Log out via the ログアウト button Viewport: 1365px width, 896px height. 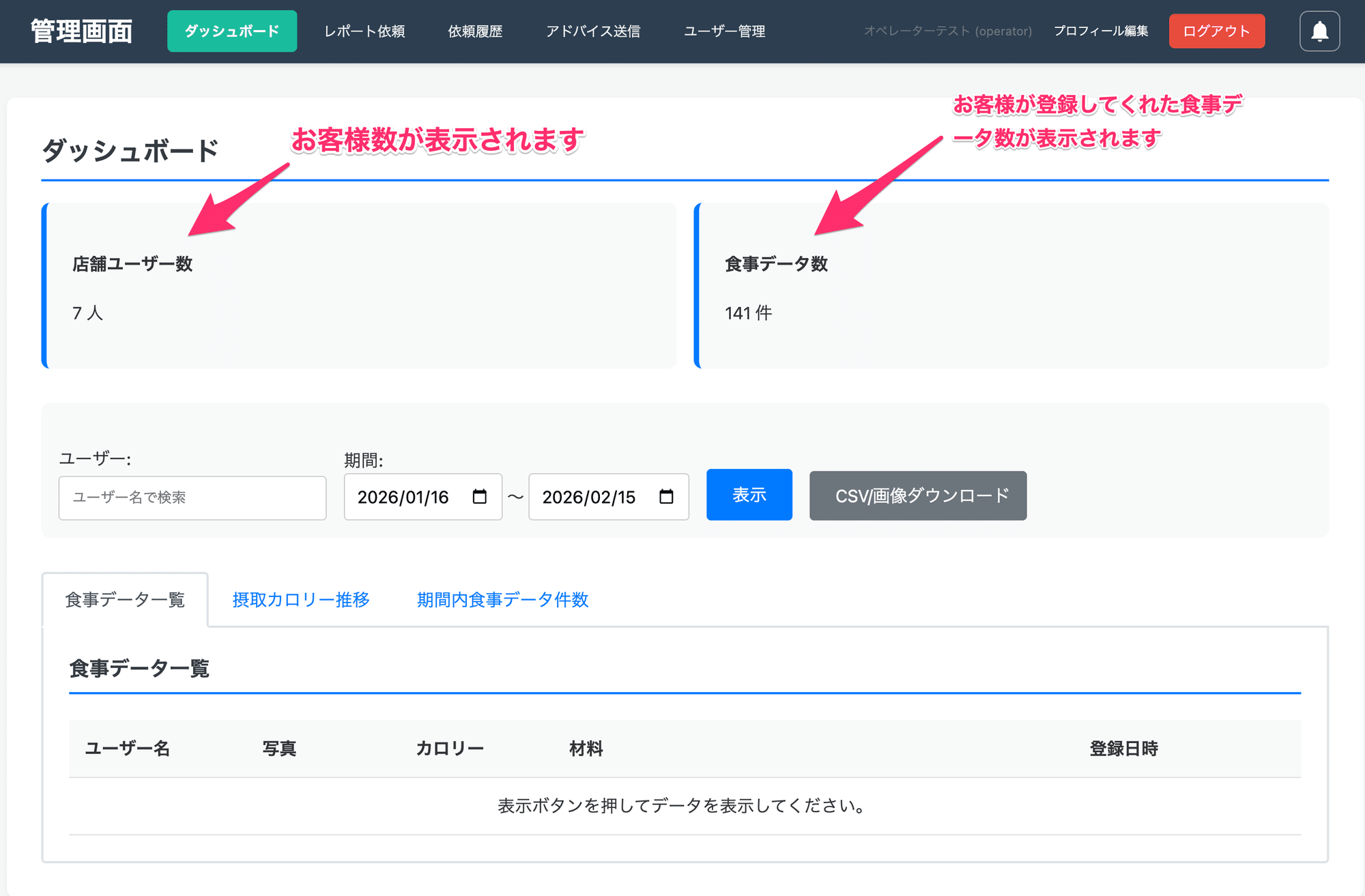click(1216, 31)
